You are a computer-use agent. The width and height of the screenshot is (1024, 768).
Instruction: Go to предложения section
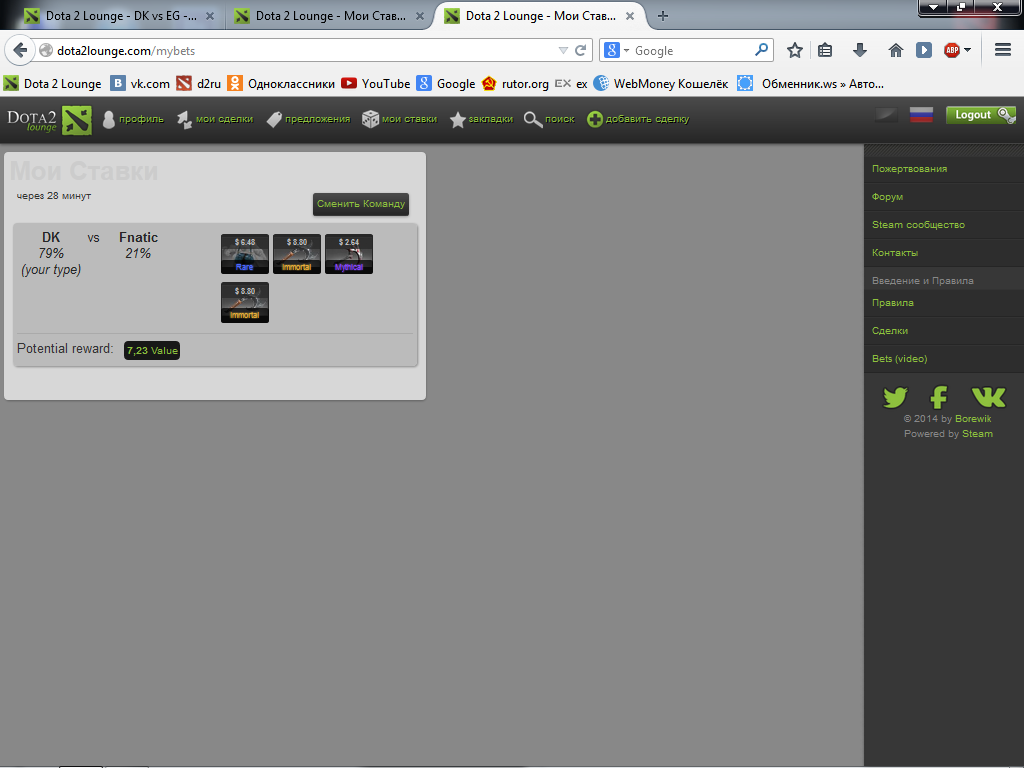point(308,119)
